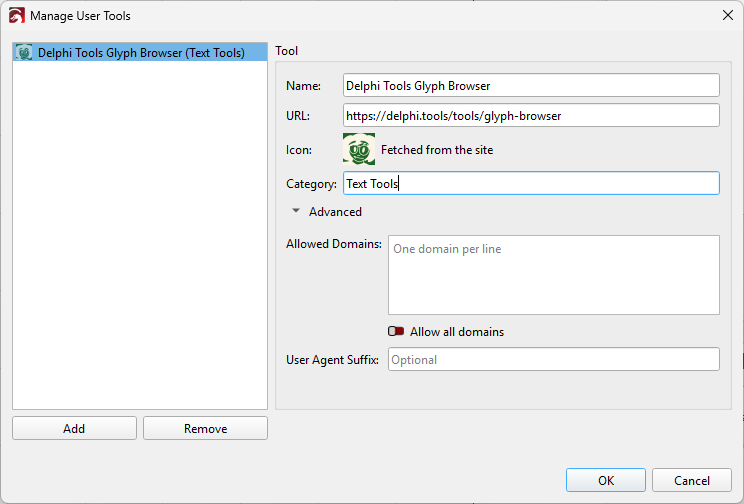
Task: Click the Add button
Action: click(x=74, y=428)
